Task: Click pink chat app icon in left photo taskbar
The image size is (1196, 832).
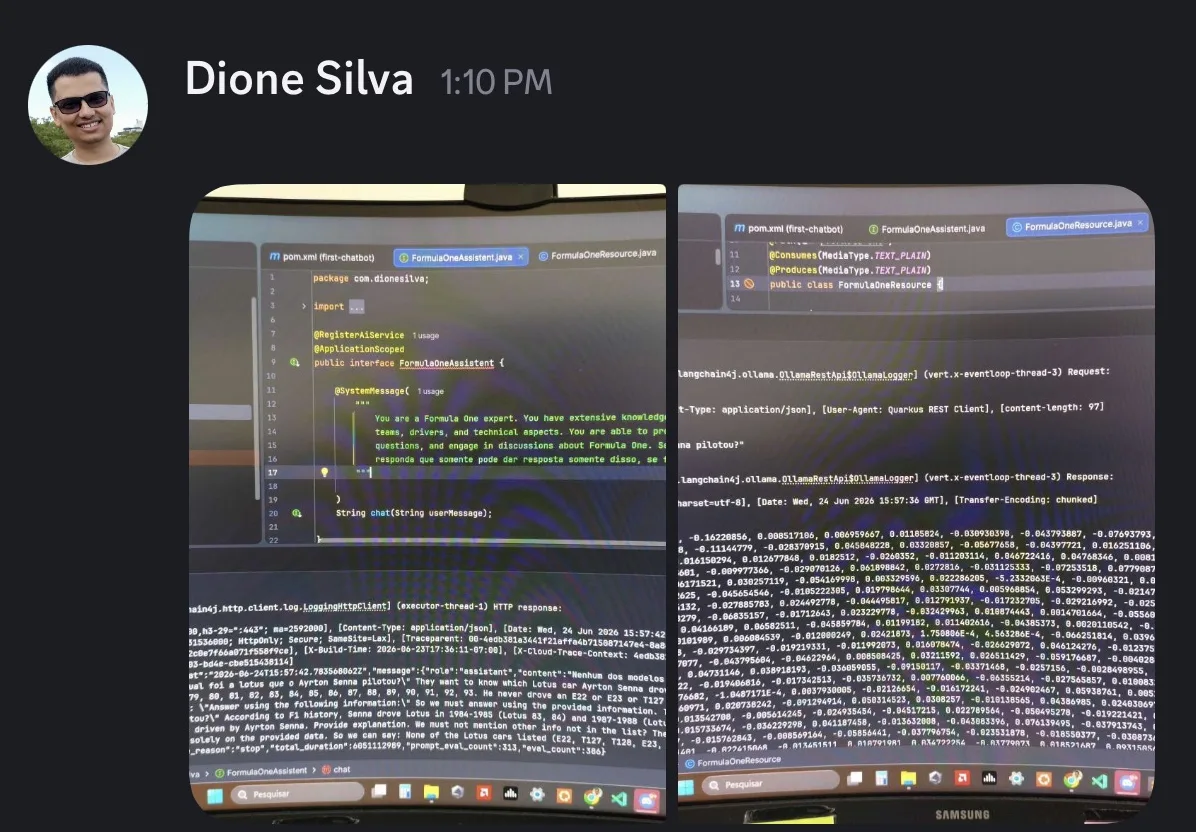Action: point(647,801)
